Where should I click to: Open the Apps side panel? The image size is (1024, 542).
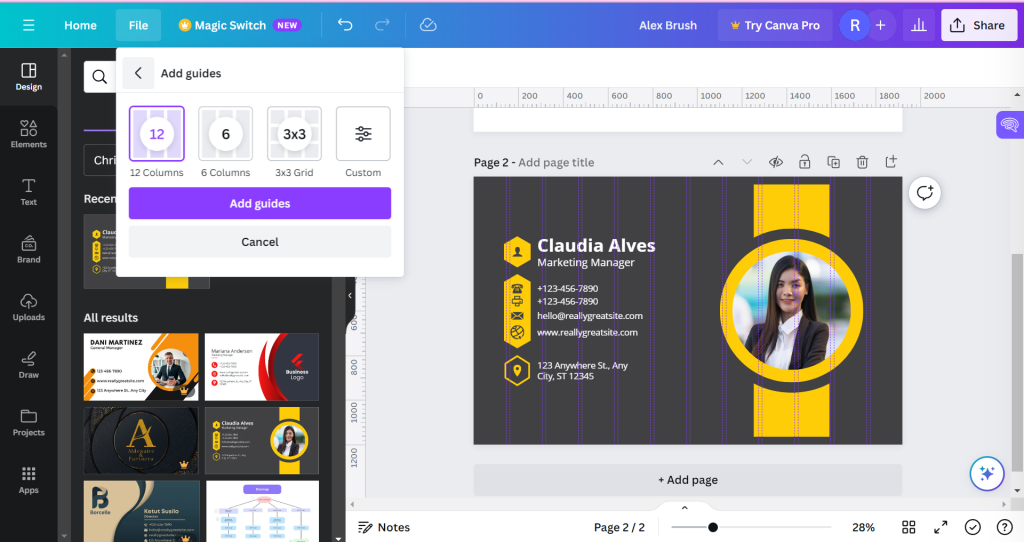click(x=29, y=480)
